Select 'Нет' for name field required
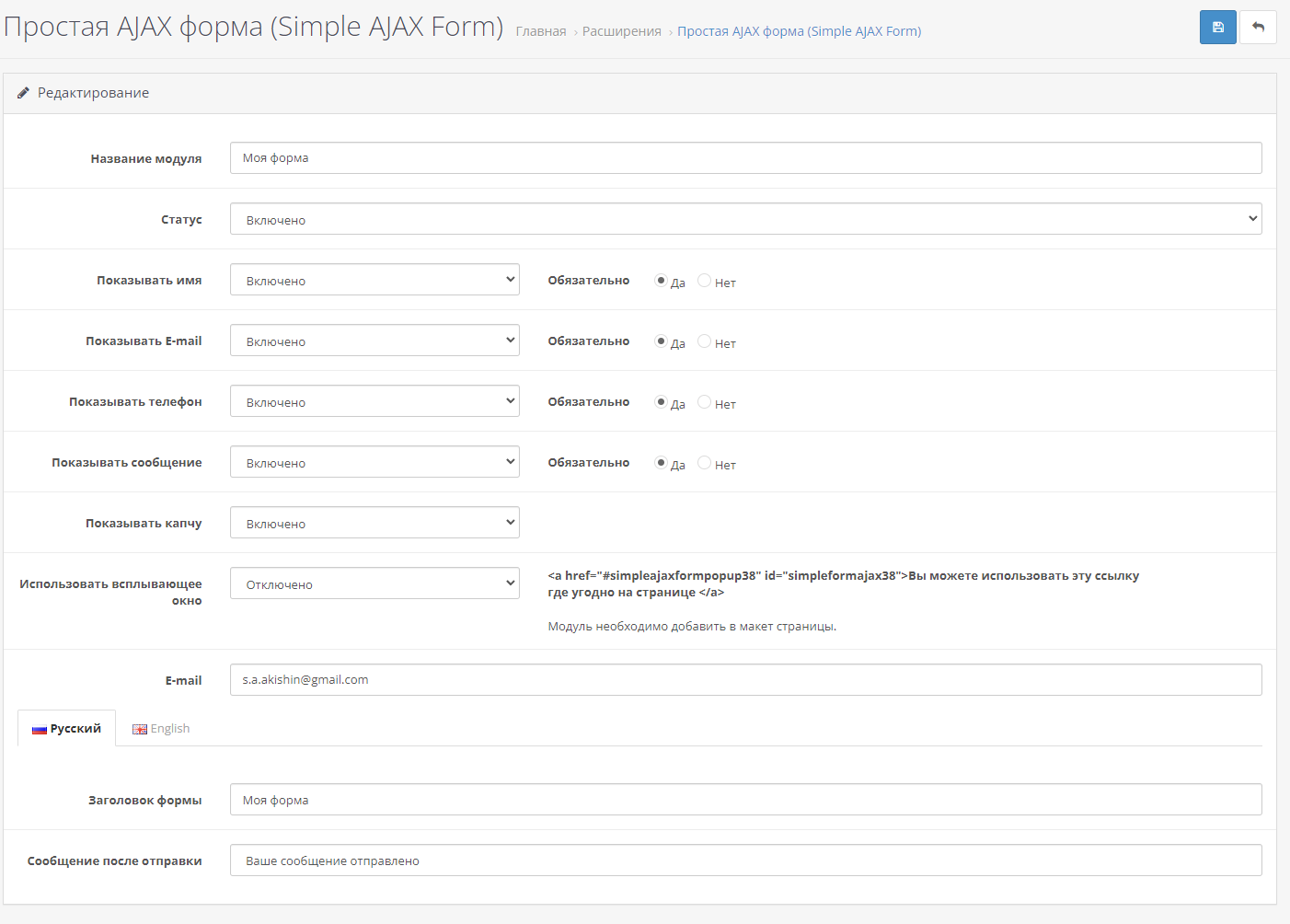This screenshot has width=1290, height=924. click(704, 281)
